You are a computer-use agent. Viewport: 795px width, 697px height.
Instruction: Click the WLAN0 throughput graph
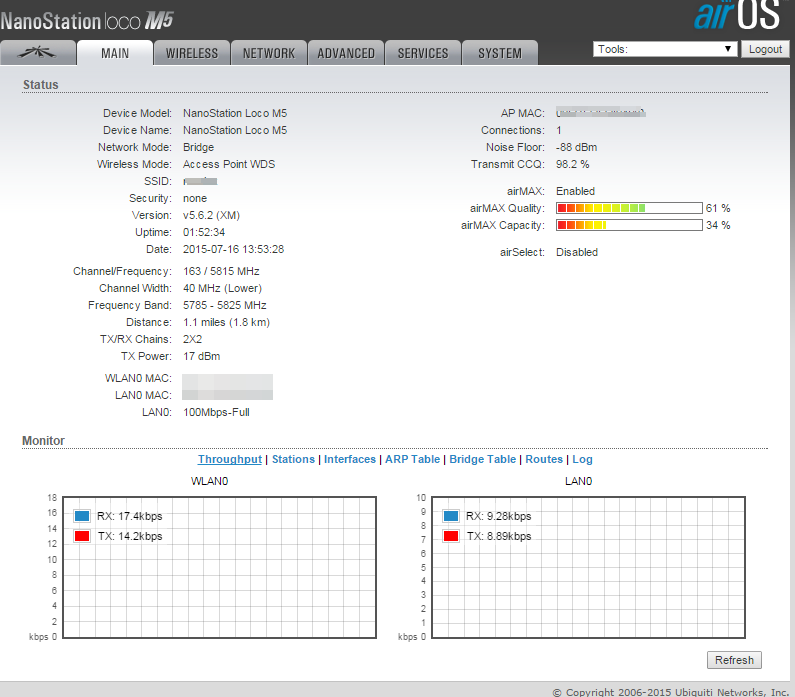pos(220,567)
